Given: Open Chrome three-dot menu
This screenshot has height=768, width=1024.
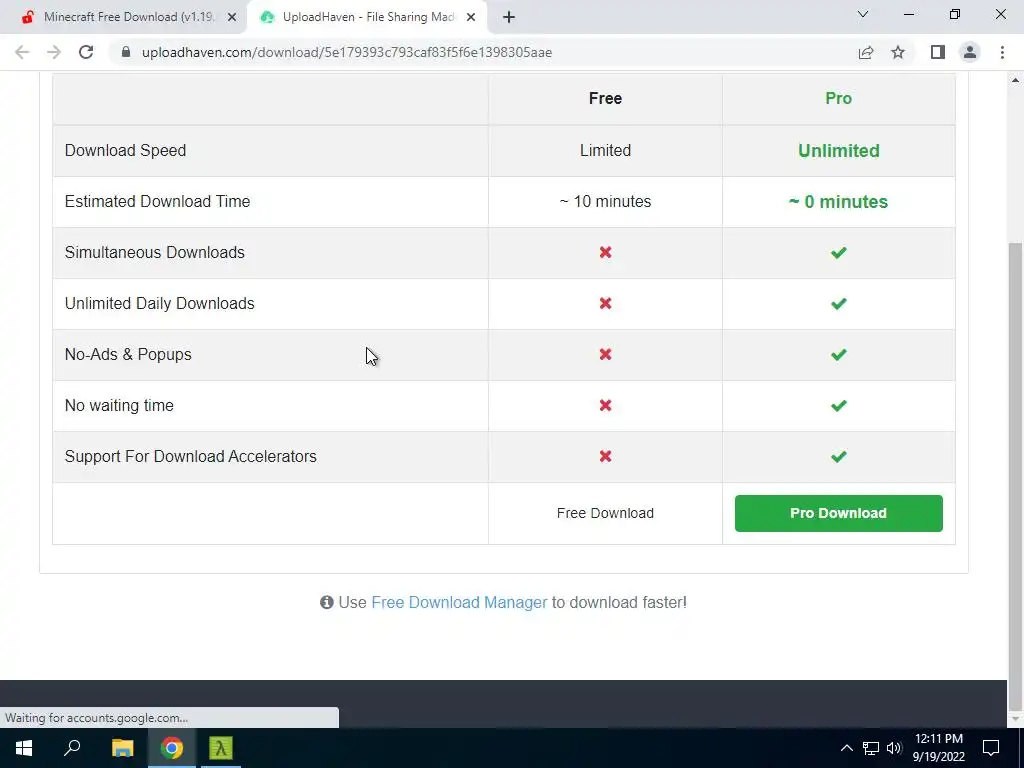Looking at the screenshot, I should click(x=1002, y=52).
